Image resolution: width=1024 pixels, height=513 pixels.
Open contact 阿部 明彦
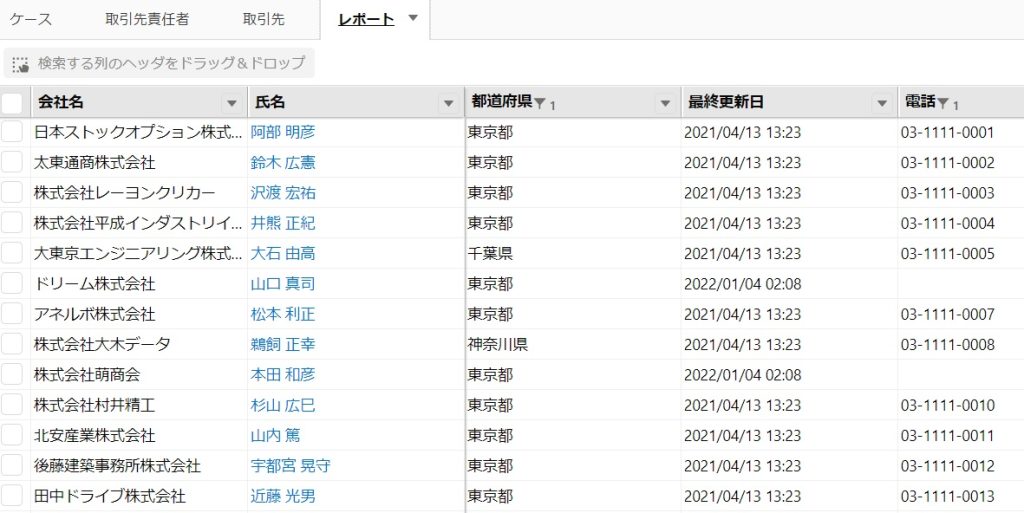click(x=283, y=132)
